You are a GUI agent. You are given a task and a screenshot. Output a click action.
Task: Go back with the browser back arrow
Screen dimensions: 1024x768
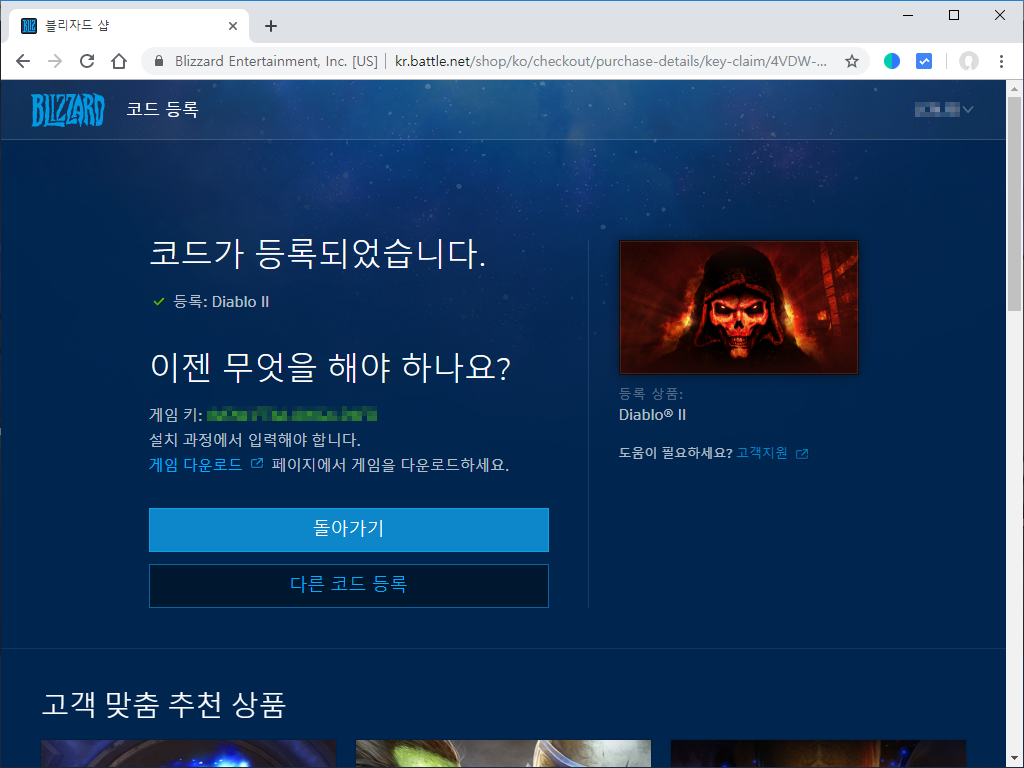click(x=23, y=61)
